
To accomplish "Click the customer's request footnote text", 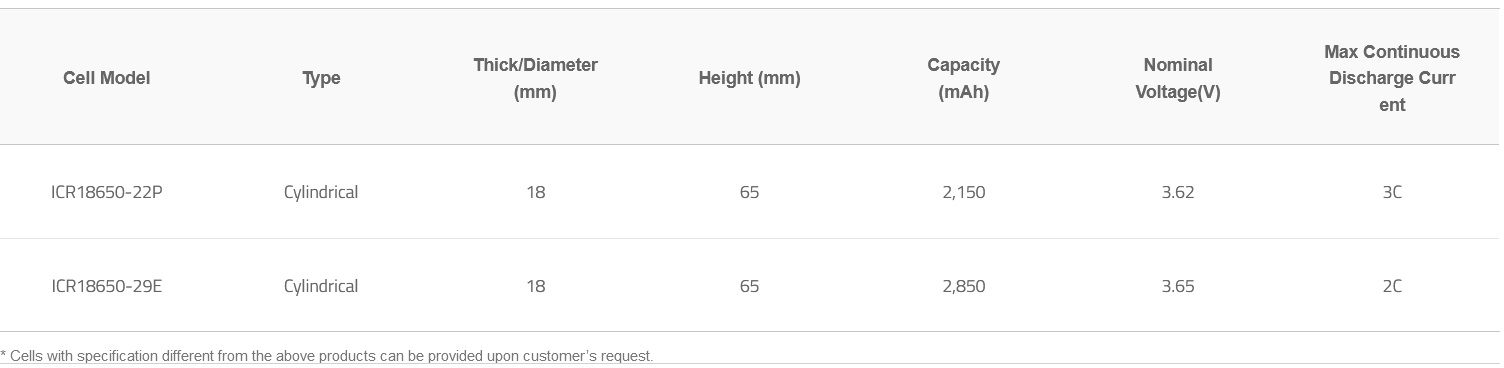I will point(327,356).
